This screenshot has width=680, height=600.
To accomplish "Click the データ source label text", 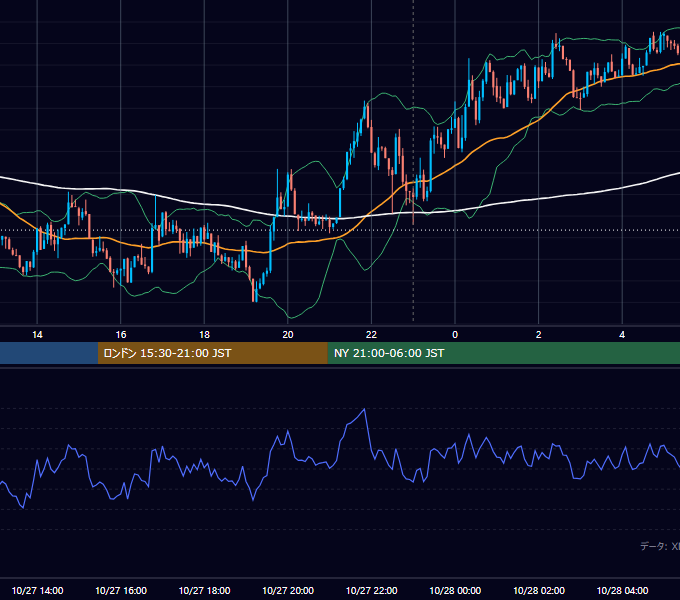I will click(x=660, y=546).
